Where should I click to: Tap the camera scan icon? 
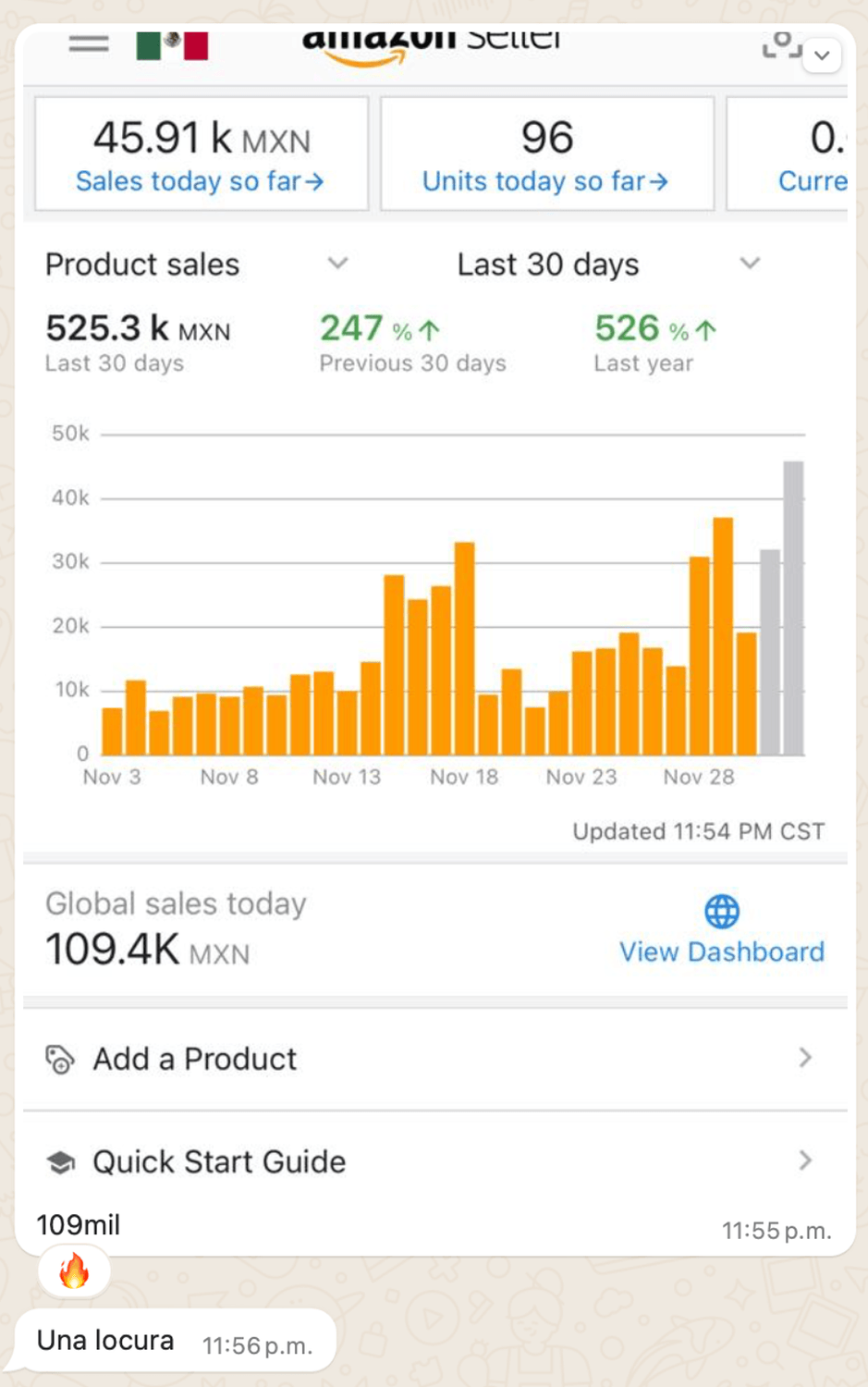781,43
